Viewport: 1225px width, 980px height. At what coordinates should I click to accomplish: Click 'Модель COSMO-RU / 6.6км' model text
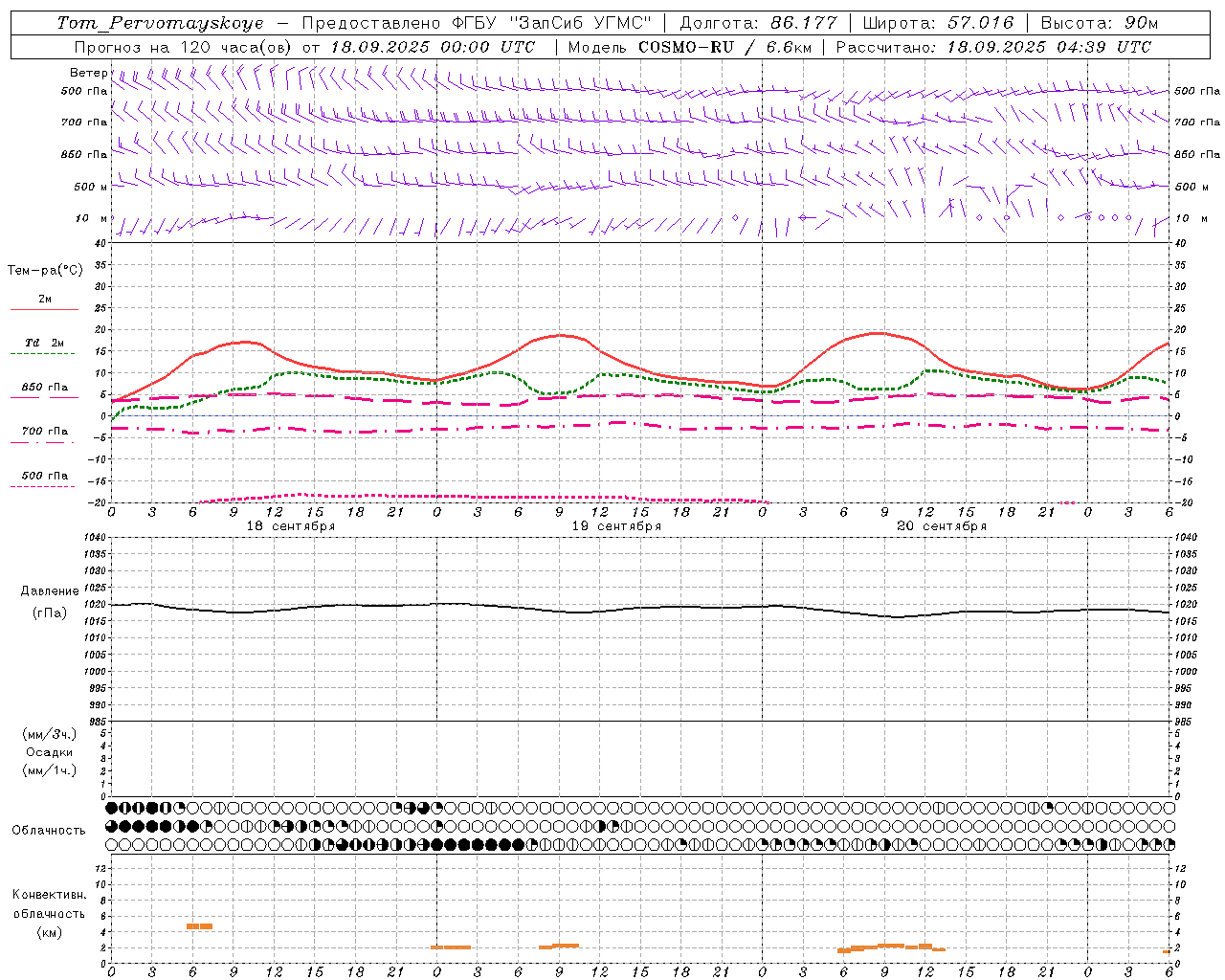coord(690,47)
